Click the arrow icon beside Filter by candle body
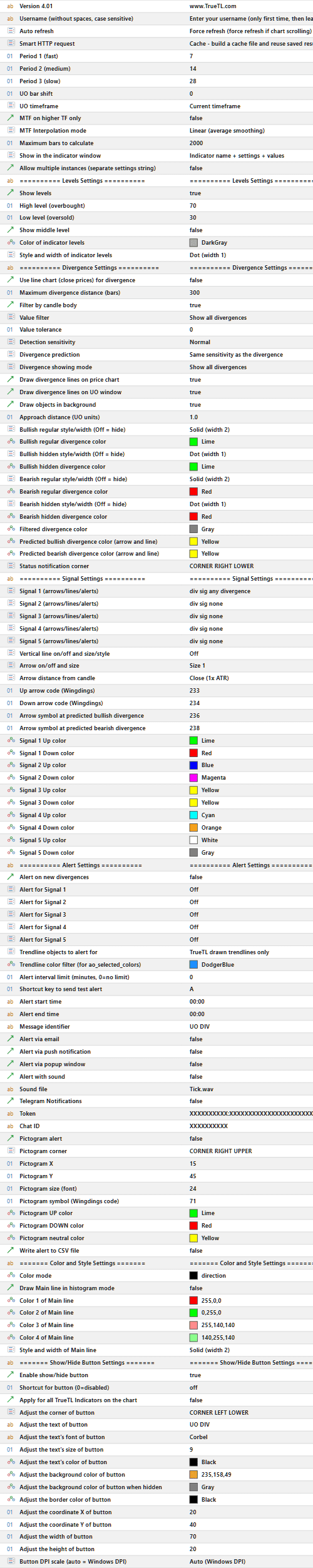The width and height of the screenshot is (313, 1568). 10,305
